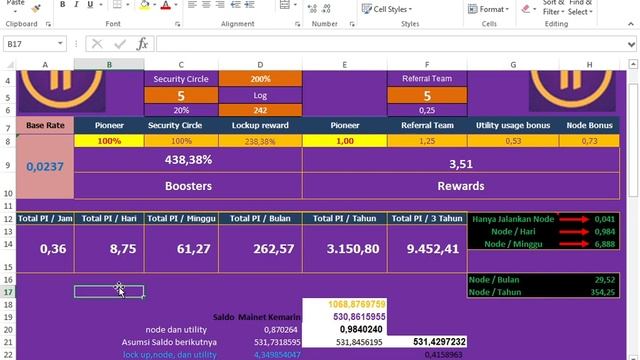Launch the Number format dialog
The width and height of the screenshot is (640, 360).
pyautogui.click(x=352, y=24)
